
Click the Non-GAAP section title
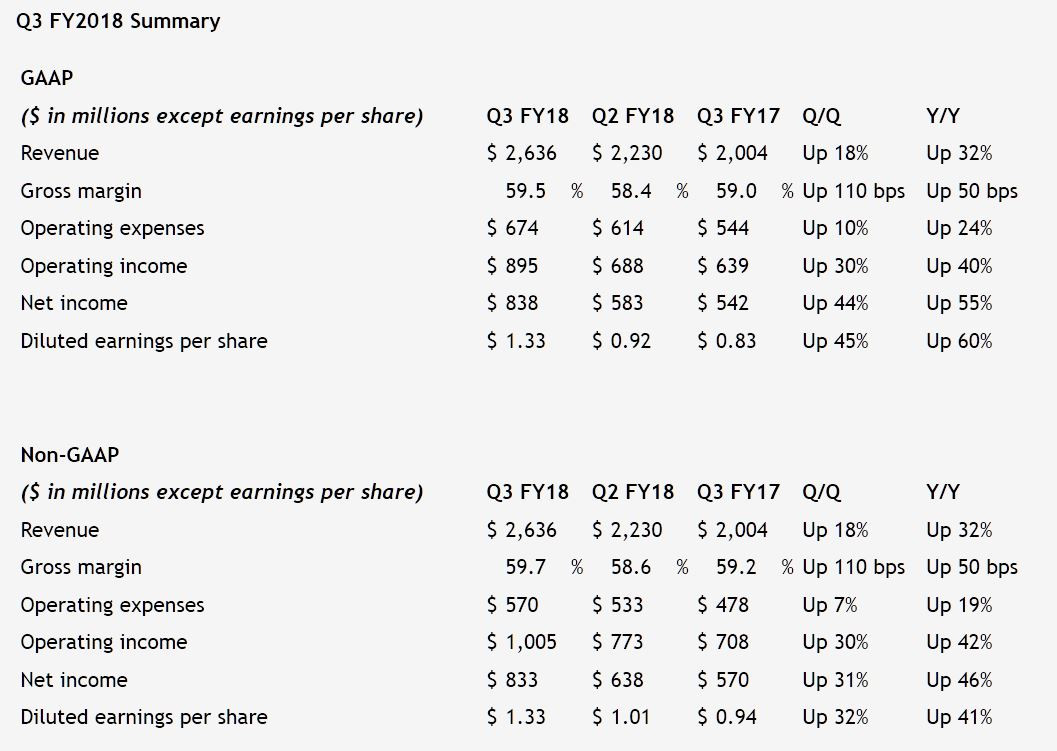70,454
